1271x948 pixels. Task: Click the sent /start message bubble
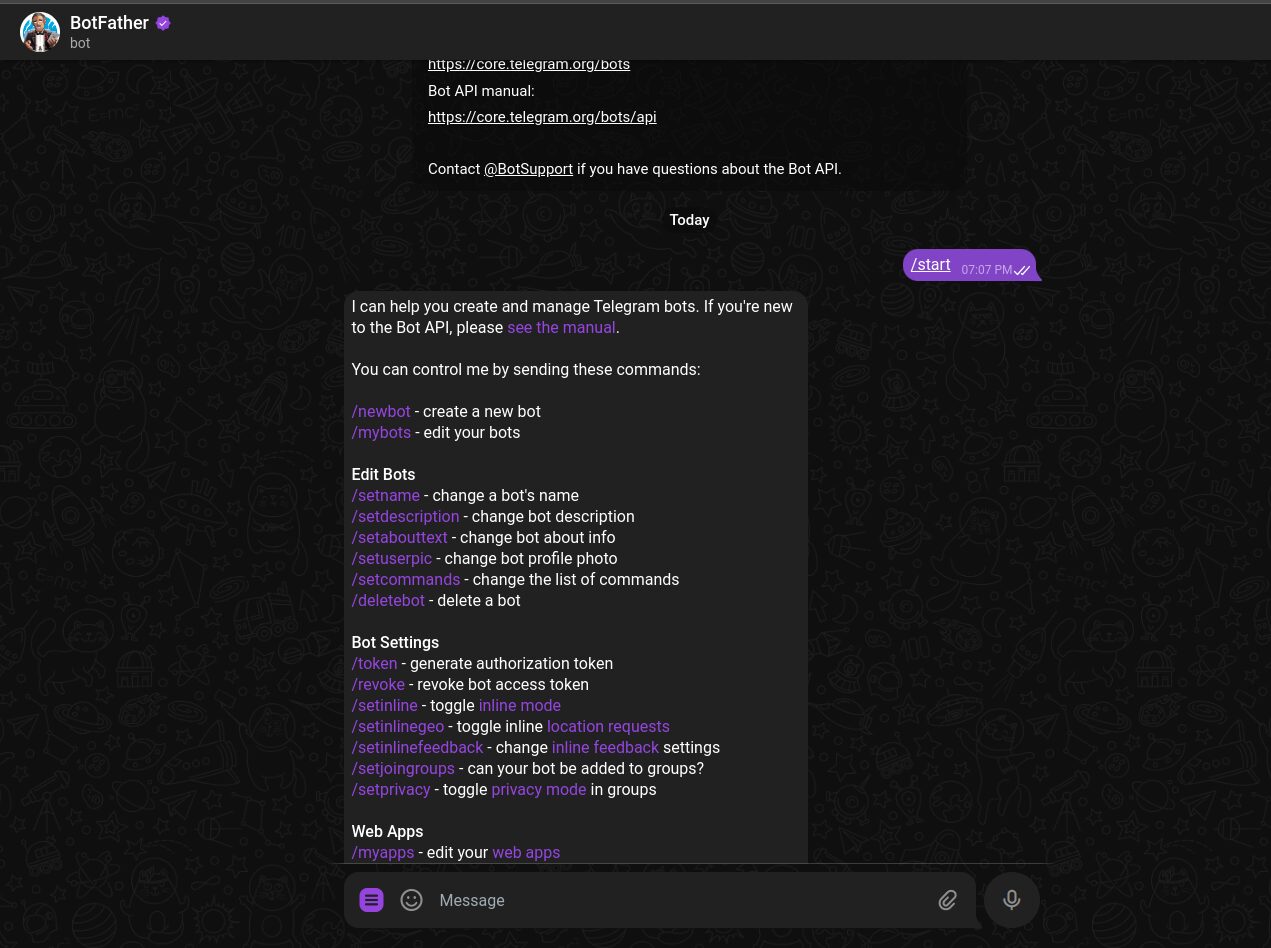[969, 265]
